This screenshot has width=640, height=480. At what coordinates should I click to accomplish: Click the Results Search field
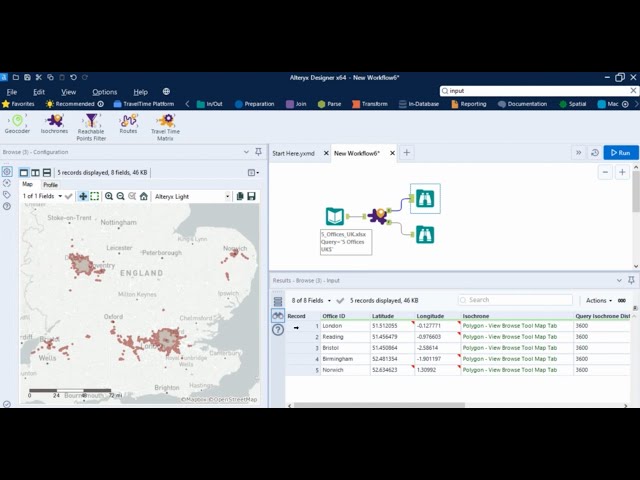[x=515, y=300]
